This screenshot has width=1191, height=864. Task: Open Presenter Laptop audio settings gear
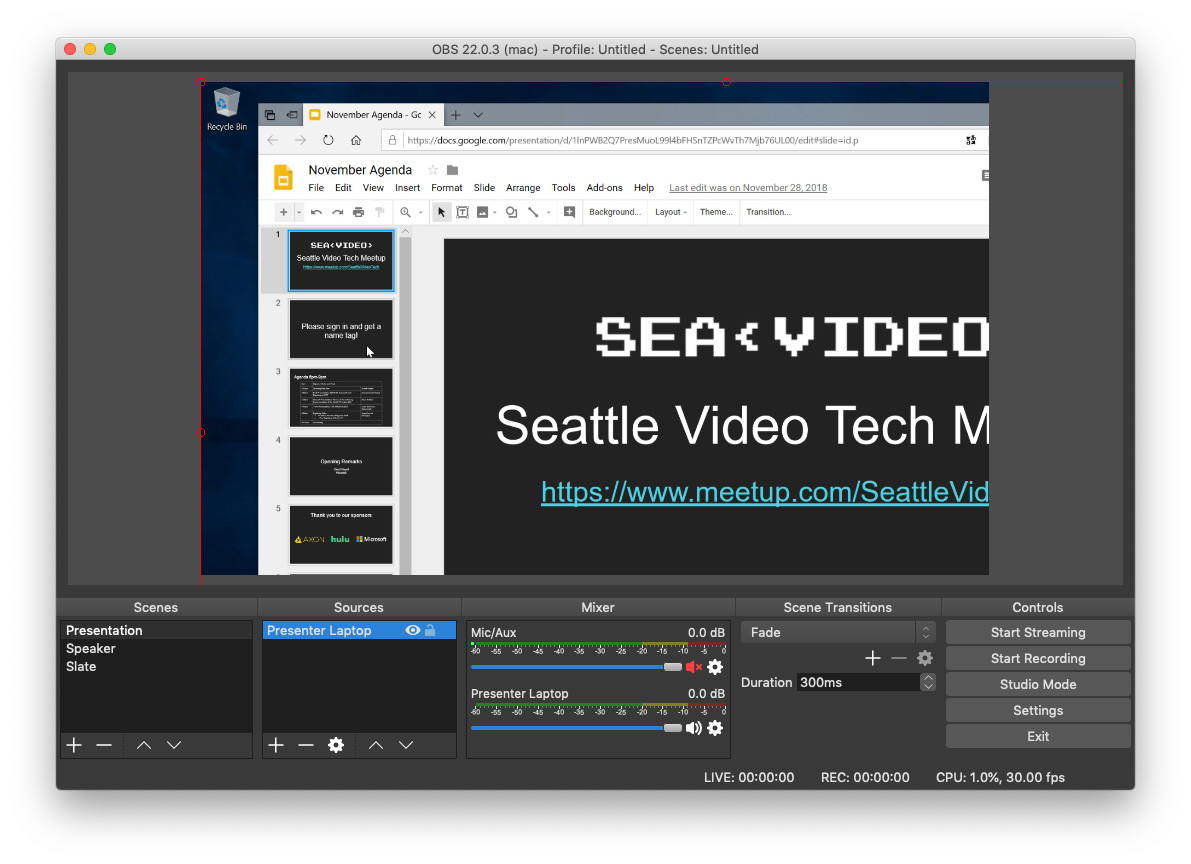[x=715, y=728]
